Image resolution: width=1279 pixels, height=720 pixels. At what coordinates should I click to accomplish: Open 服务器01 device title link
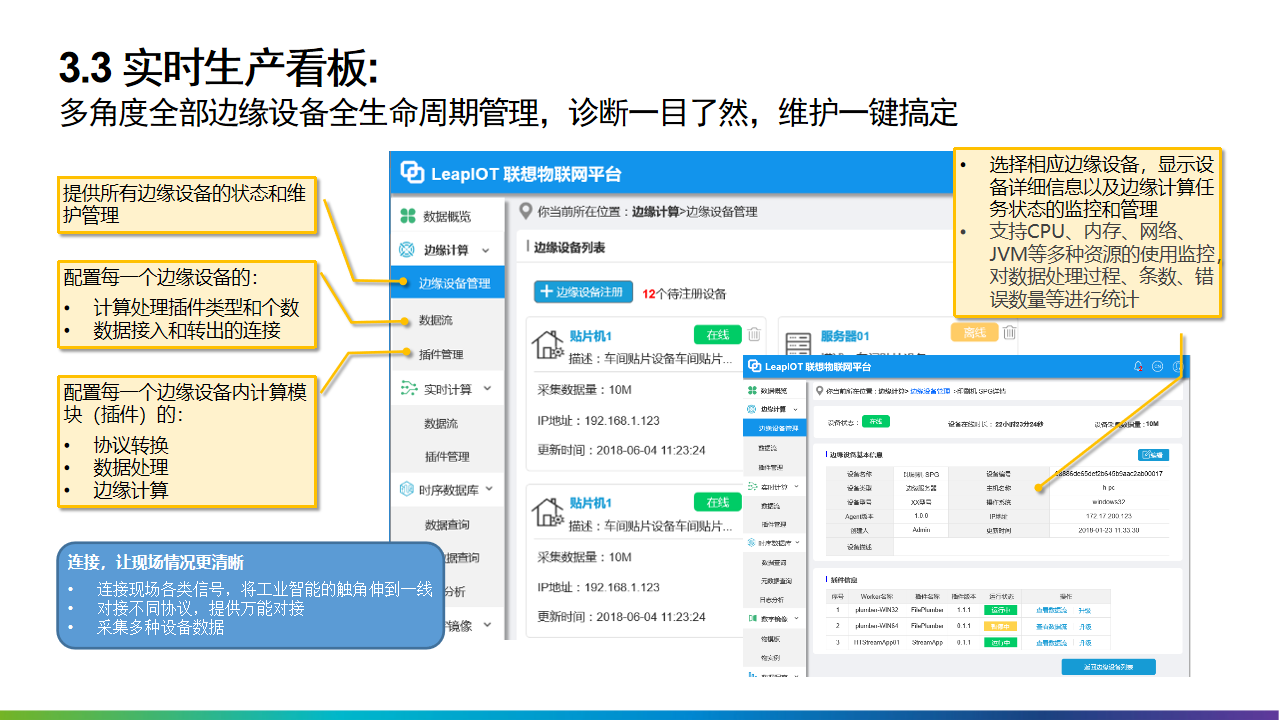845,336
